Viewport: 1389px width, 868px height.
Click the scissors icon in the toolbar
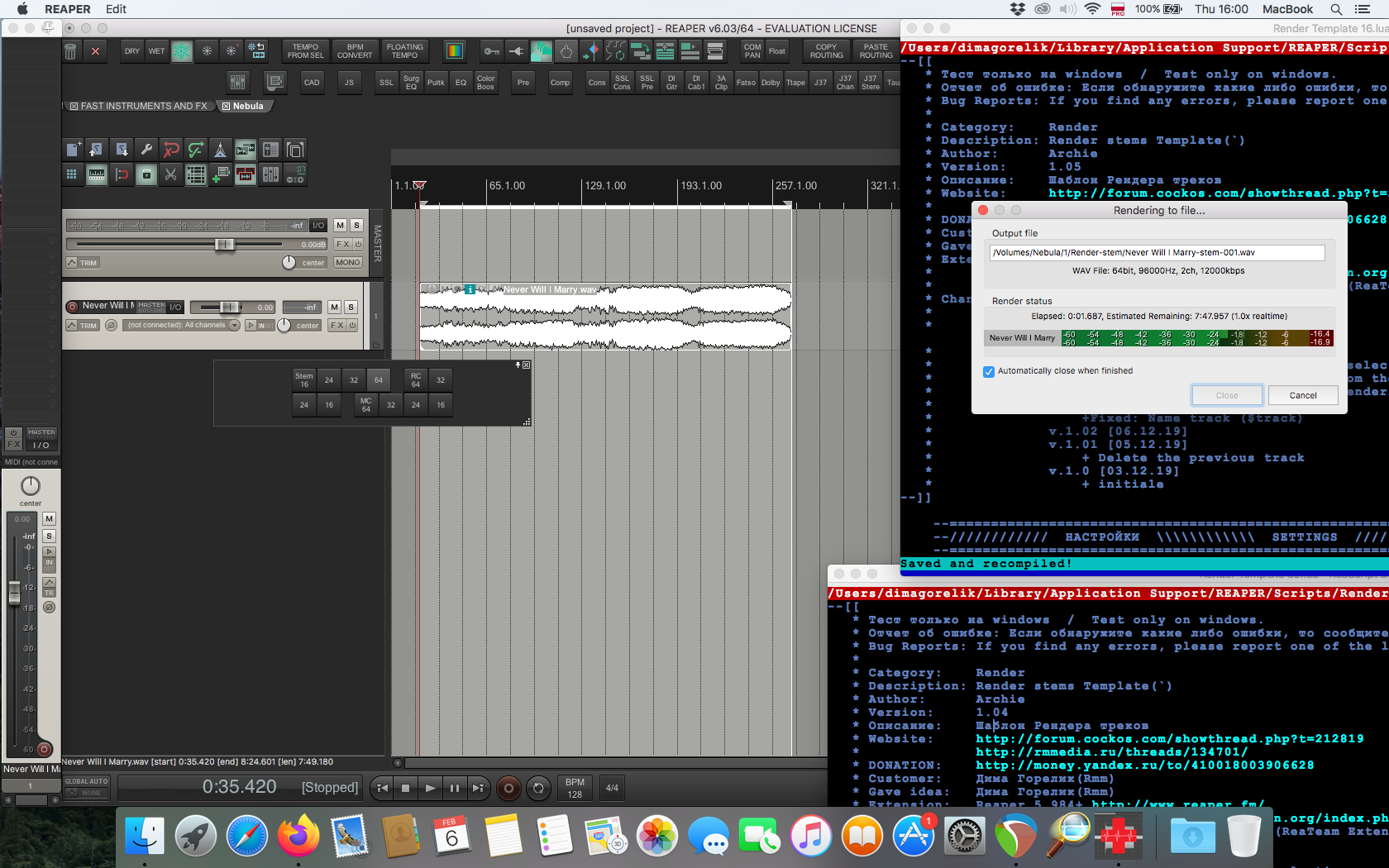[x=171, y=174]
